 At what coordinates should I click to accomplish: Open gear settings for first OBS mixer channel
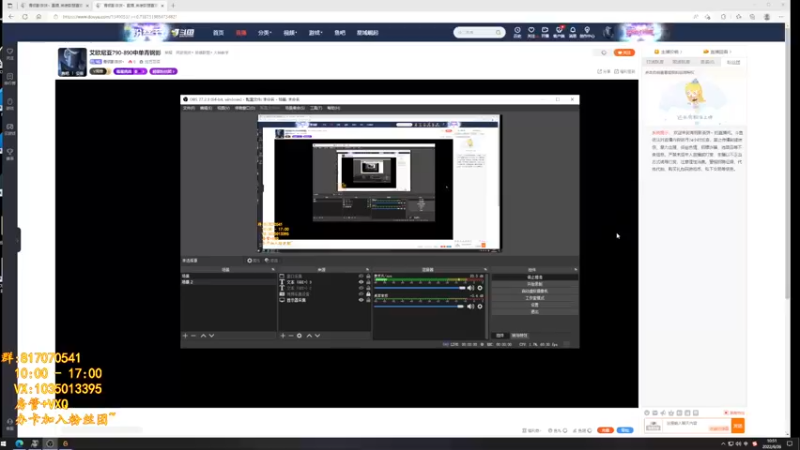click(480, 288)
